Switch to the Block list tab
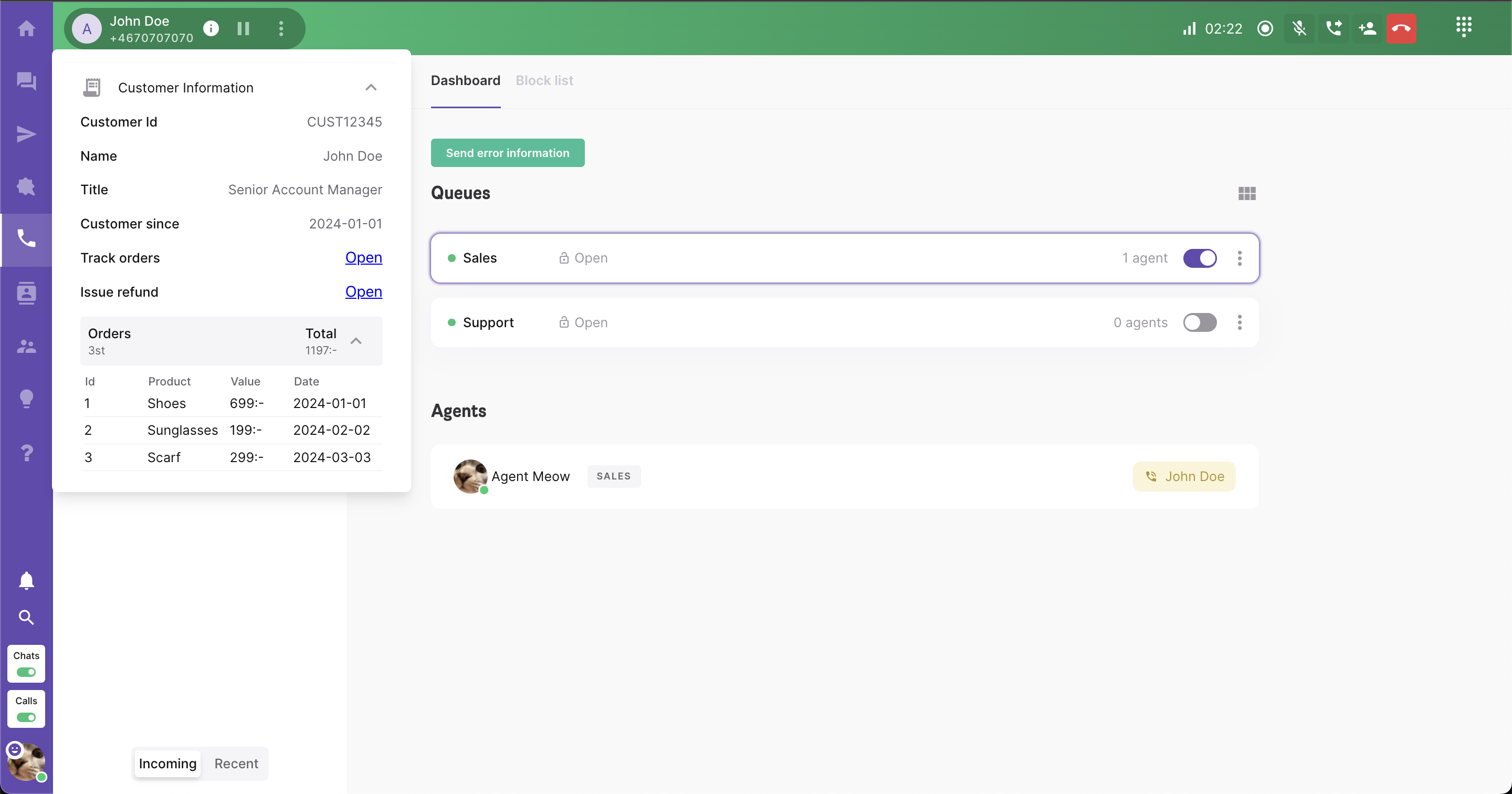This screenshot has width=1512, height=794. point(544,80)
